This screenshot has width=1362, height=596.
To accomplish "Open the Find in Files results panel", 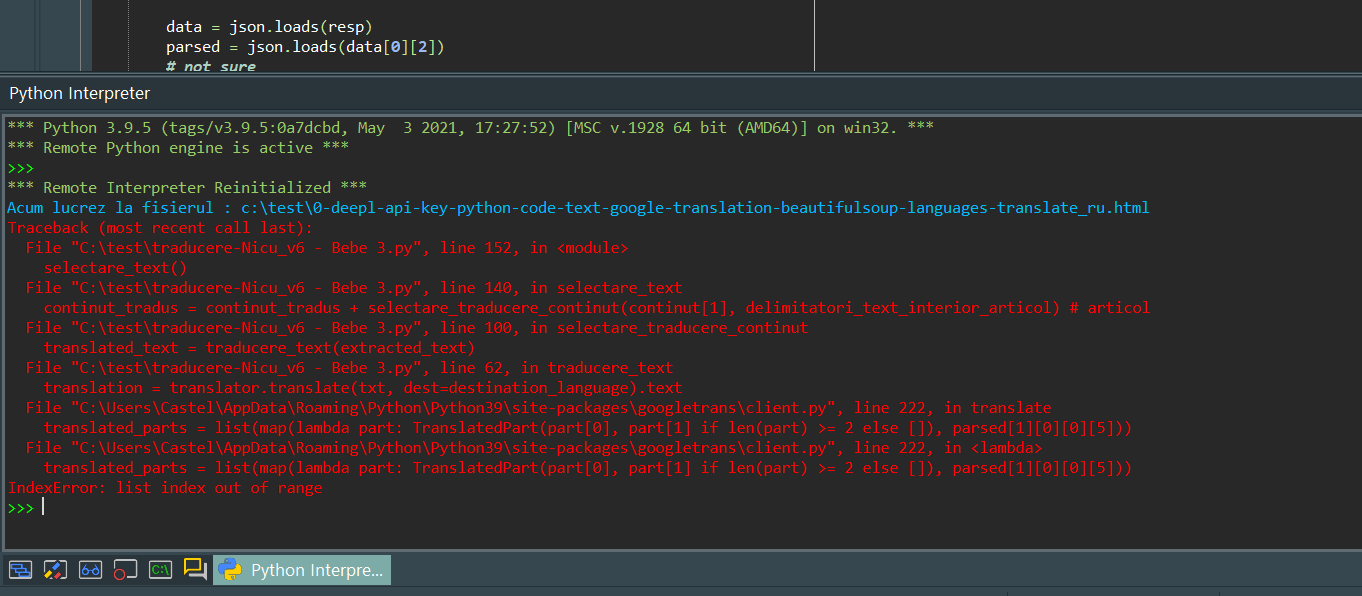I will pyautogui.click(x=89, y=570).
